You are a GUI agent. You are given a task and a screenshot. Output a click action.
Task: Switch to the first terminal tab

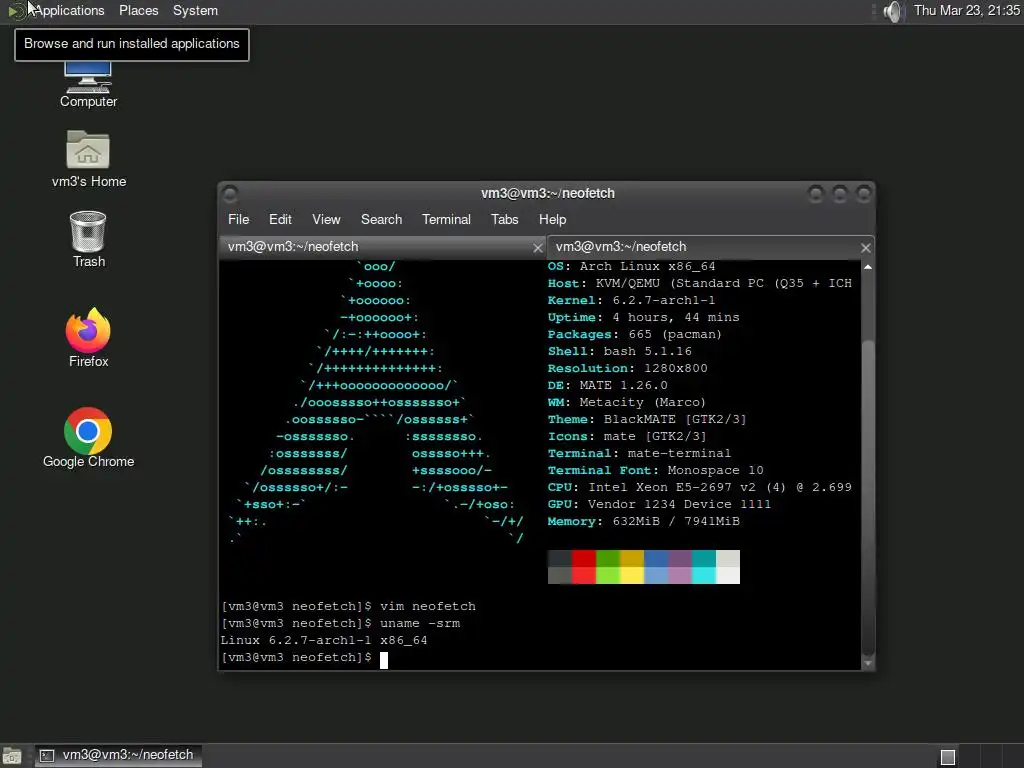(383, 247)
